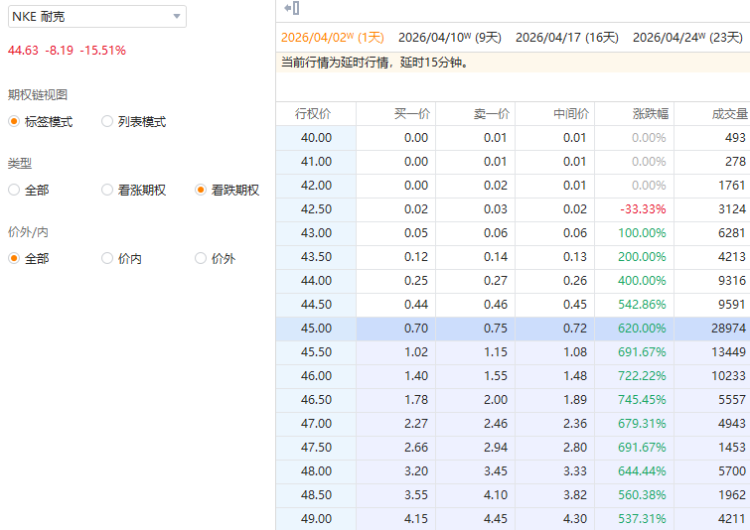The image size is (750, 530).
Task: Sort by 行权价 column header
Action: tap(314, 114)
